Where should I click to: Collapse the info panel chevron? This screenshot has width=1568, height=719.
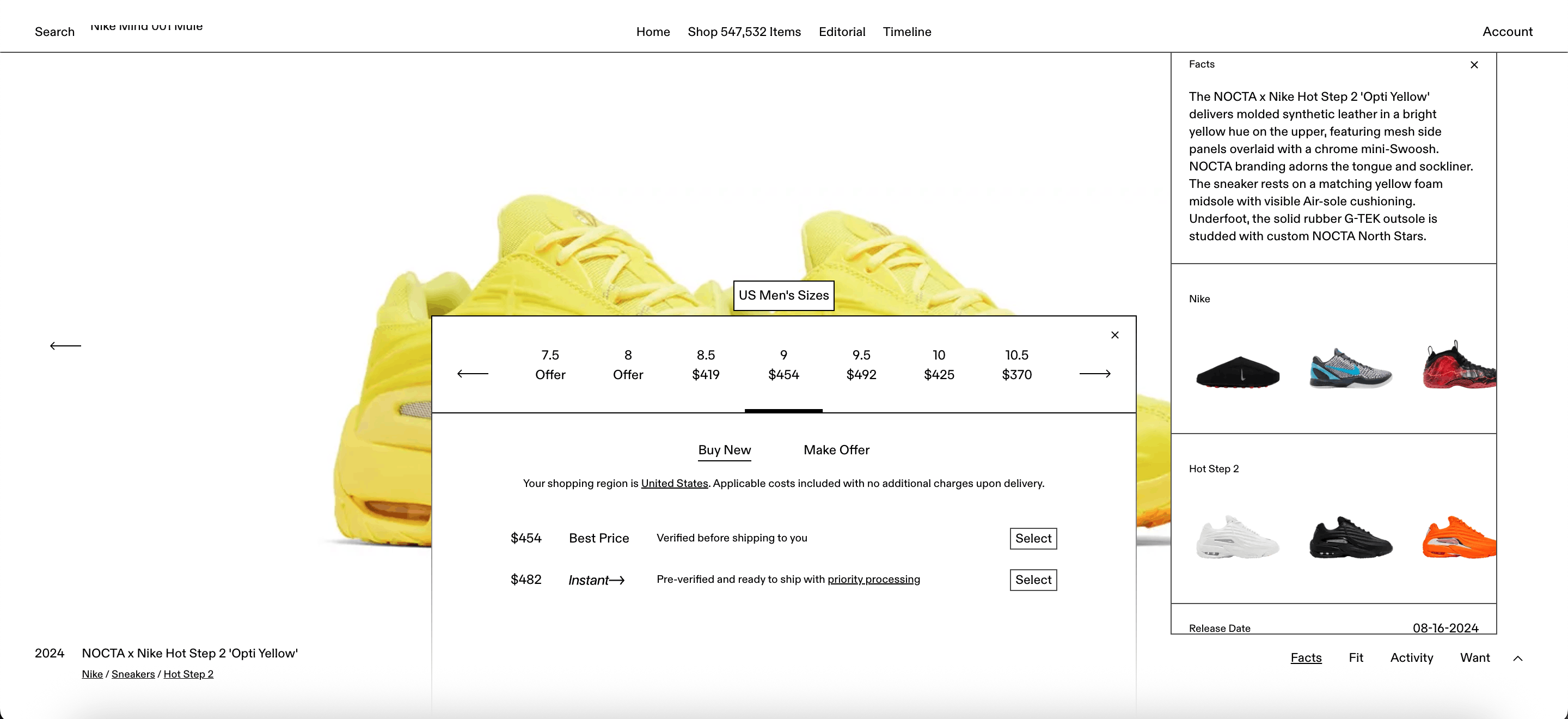click(1517, 658)
